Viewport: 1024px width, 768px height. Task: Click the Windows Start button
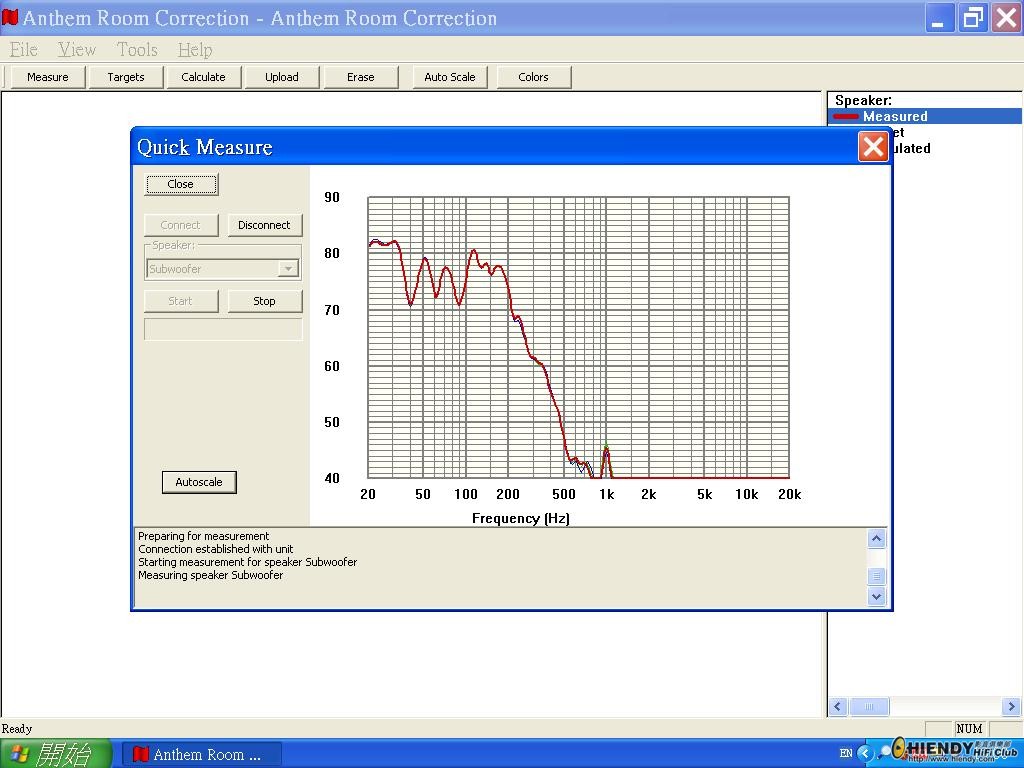56,754
